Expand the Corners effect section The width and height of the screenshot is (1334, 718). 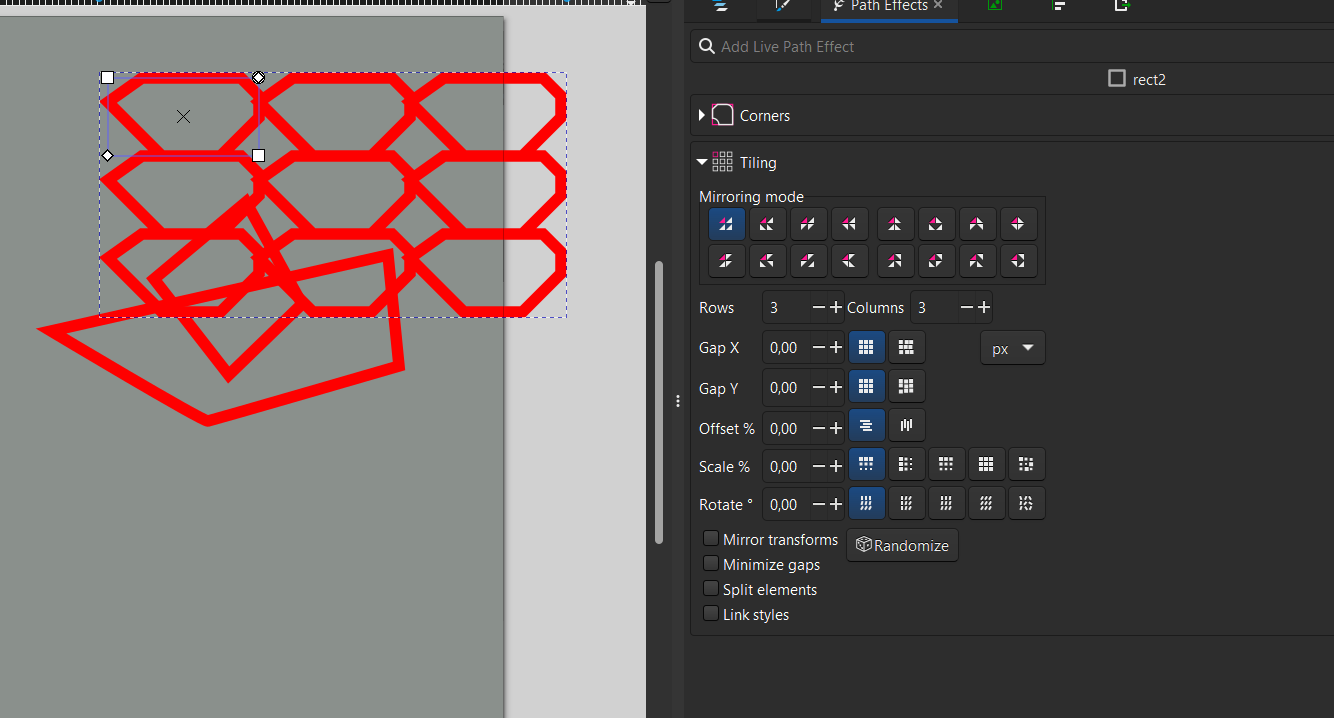point(702,115)
